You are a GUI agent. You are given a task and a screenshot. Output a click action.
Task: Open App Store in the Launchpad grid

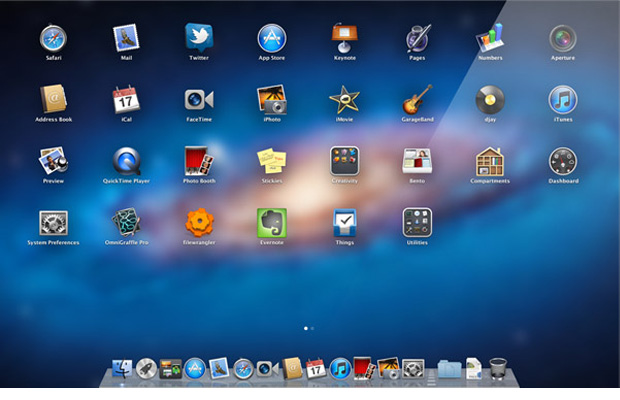272,38
